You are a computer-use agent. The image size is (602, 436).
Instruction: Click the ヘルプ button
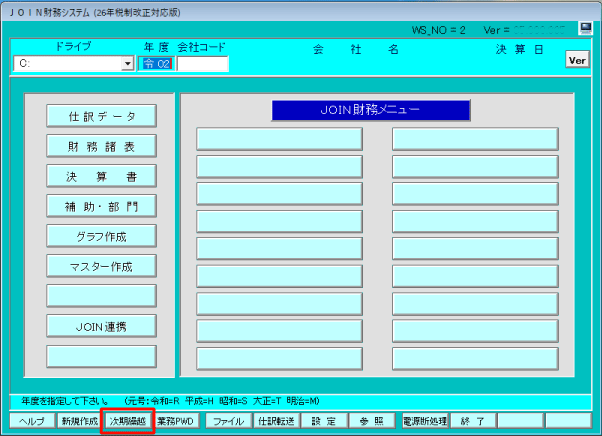[32, 421]
